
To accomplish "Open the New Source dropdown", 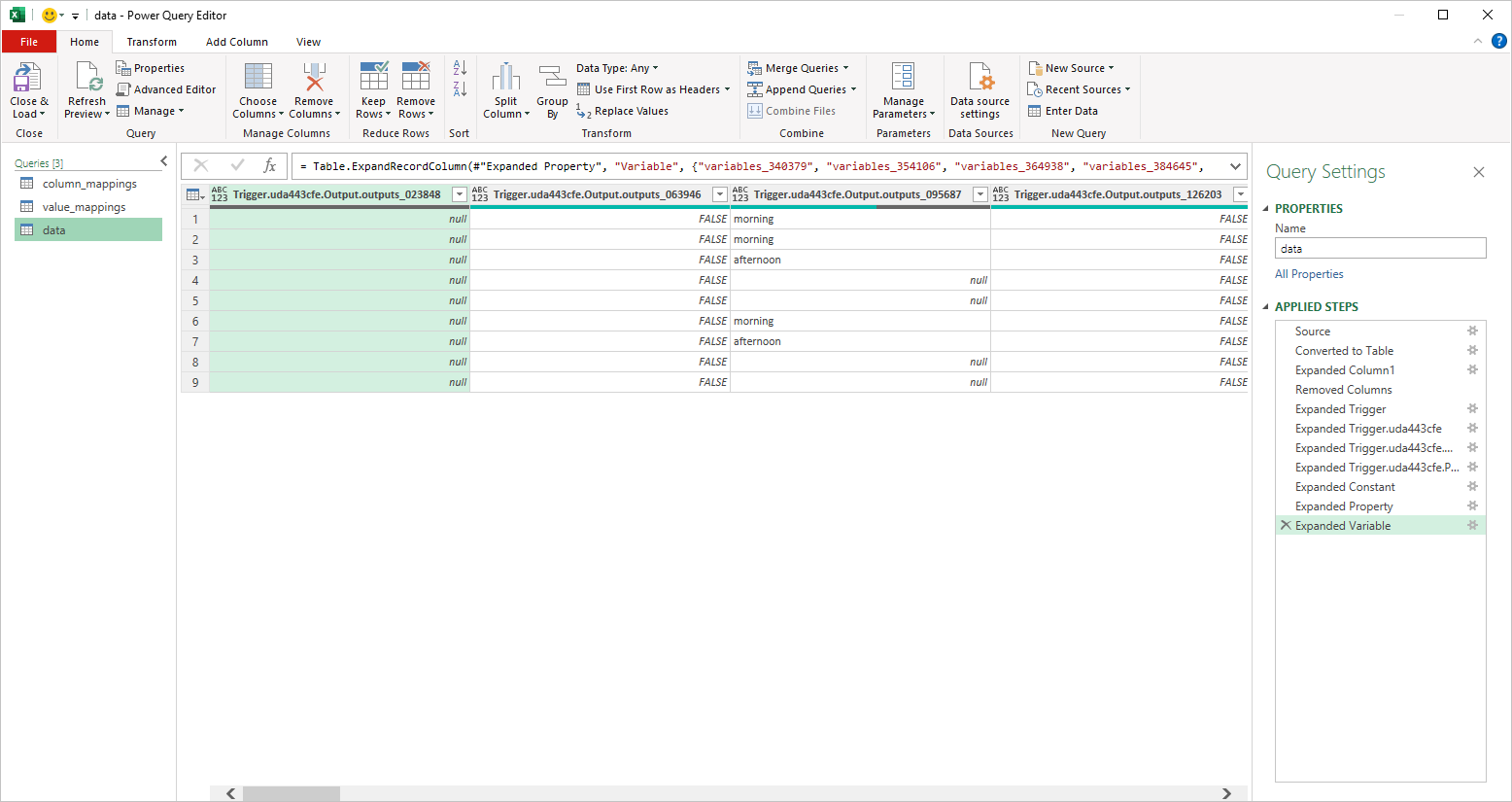I will click(1071, 68).
